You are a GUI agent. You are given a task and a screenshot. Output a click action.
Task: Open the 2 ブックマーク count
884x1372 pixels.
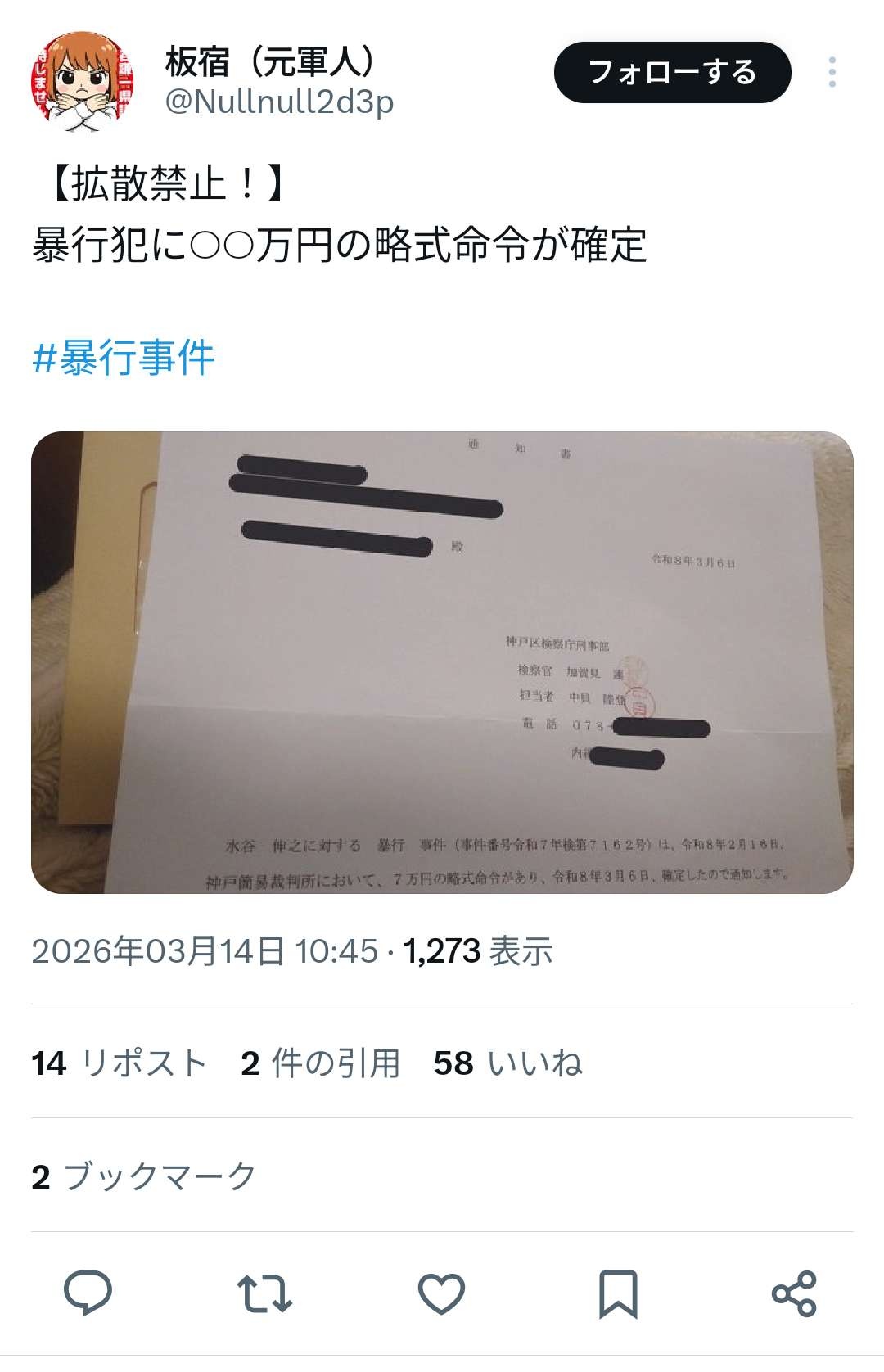(144, 1177)
